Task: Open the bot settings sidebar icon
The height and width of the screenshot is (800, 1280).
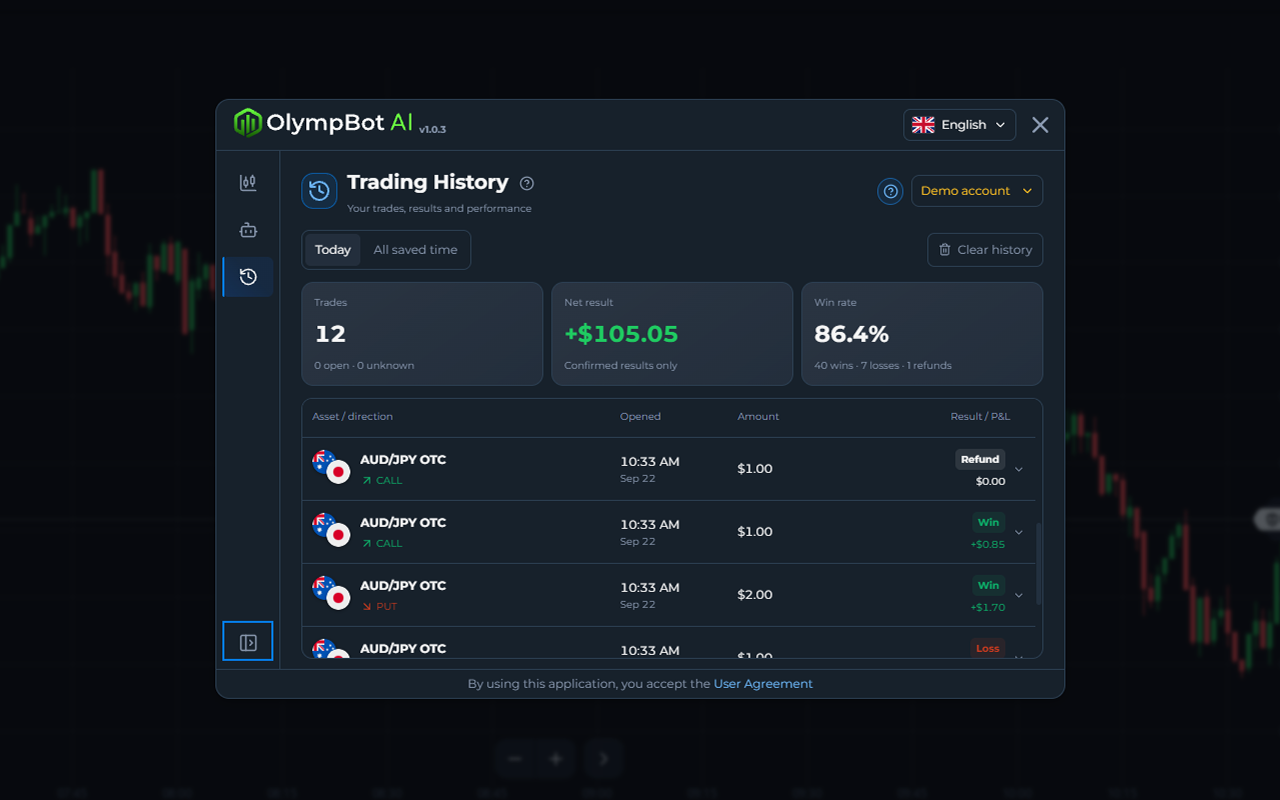Action: click(x=248, y=230)
